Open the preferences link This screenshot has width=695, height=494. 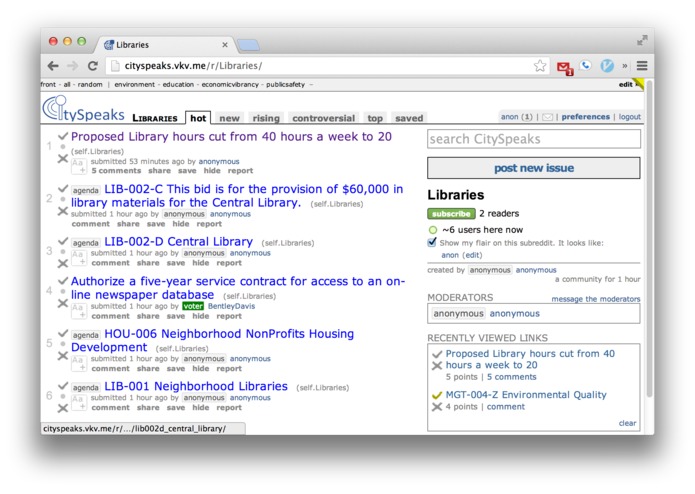click(586, 117)
